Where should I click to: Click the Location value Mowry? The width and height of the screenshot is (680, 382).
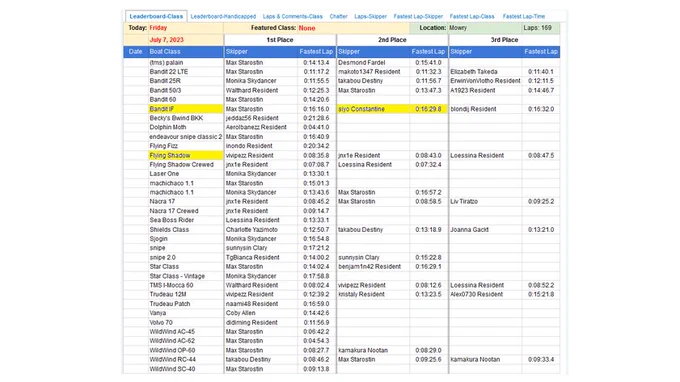coord(458,28)
